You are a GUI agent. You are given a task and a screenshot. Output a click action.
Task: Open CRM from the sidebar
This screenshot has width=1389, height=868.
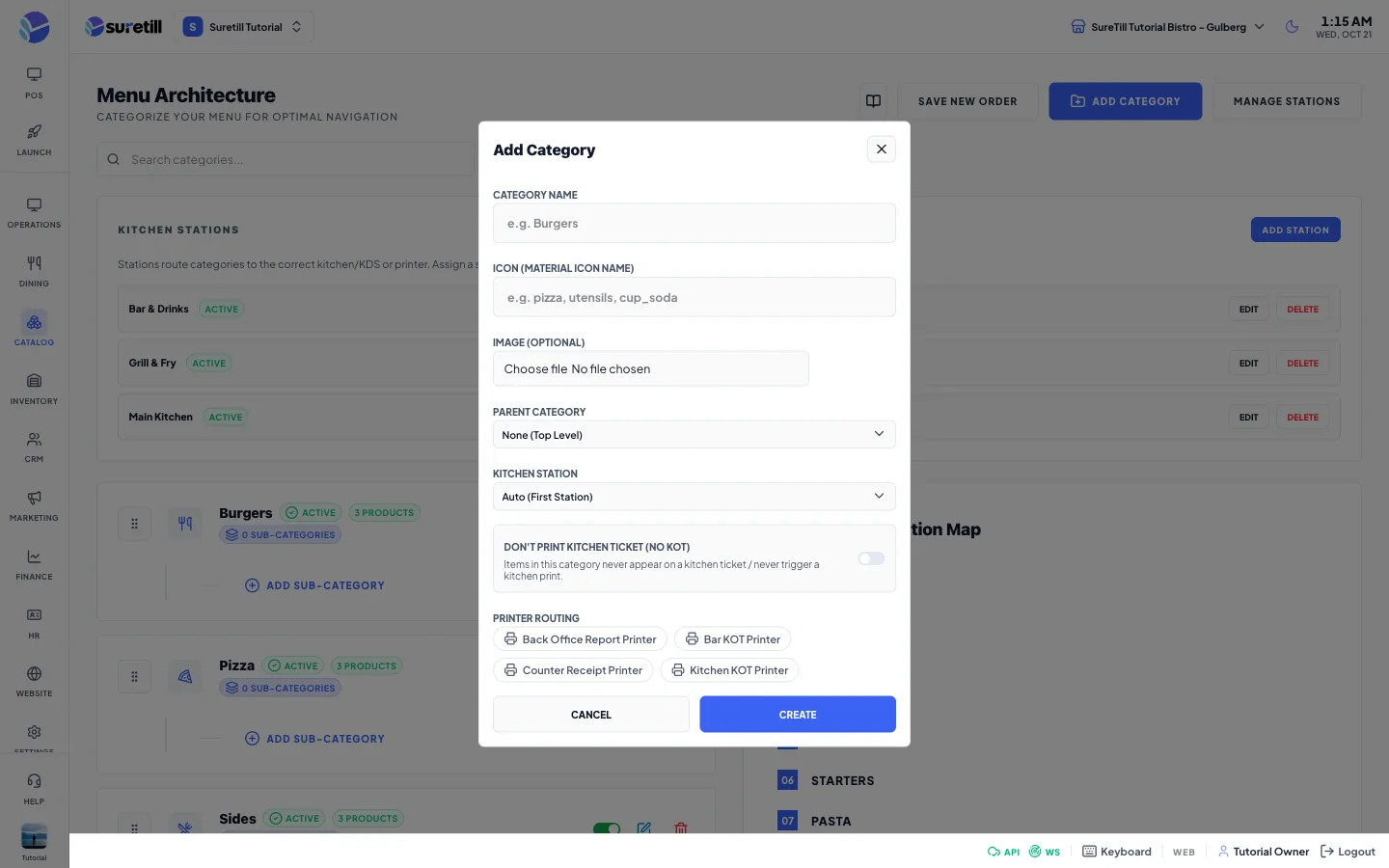click(34, 448)
